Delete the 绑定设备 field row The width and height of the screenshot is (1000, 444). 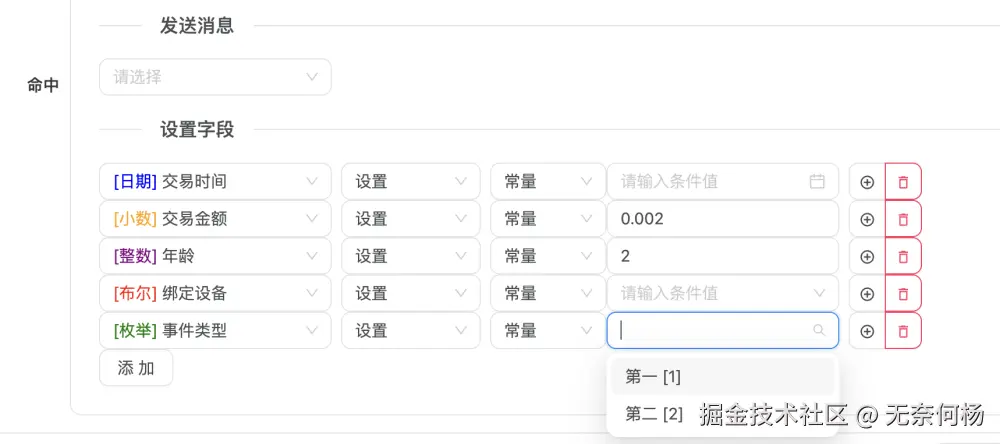click(x=903, y=293)
